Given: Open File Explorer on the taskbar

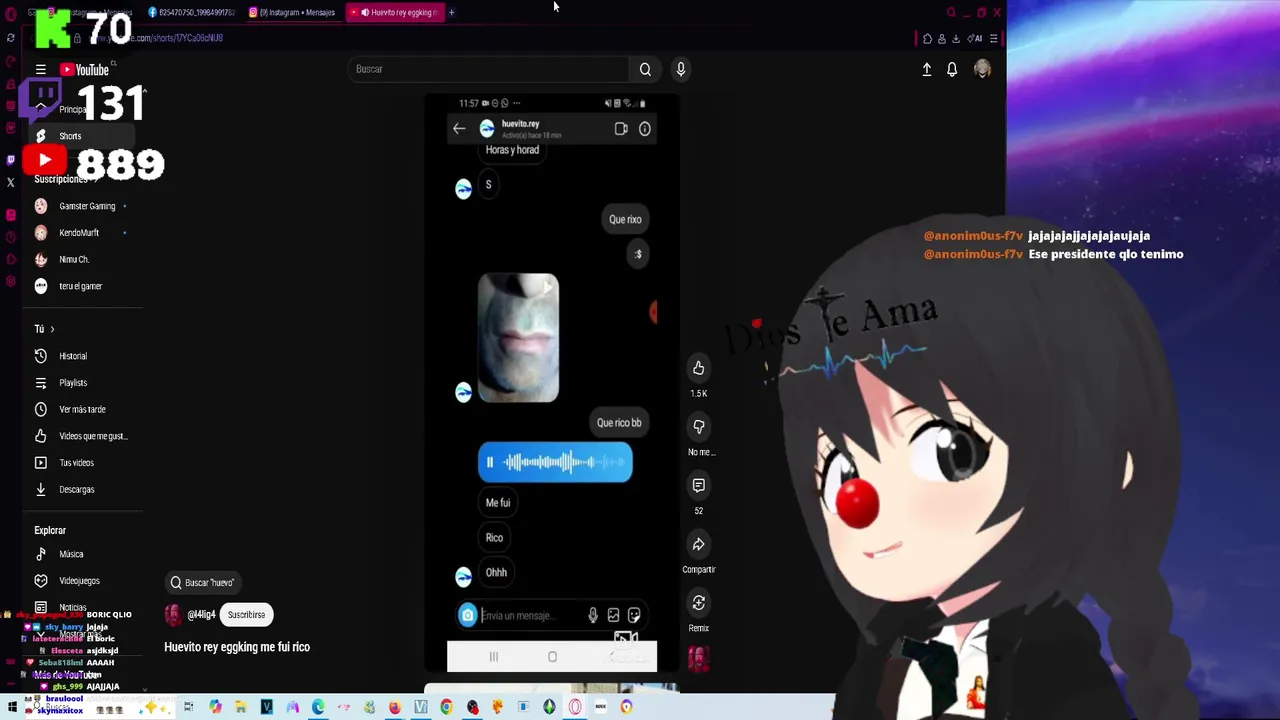Looking at the screenshot, I should click(x=241, y=707).
